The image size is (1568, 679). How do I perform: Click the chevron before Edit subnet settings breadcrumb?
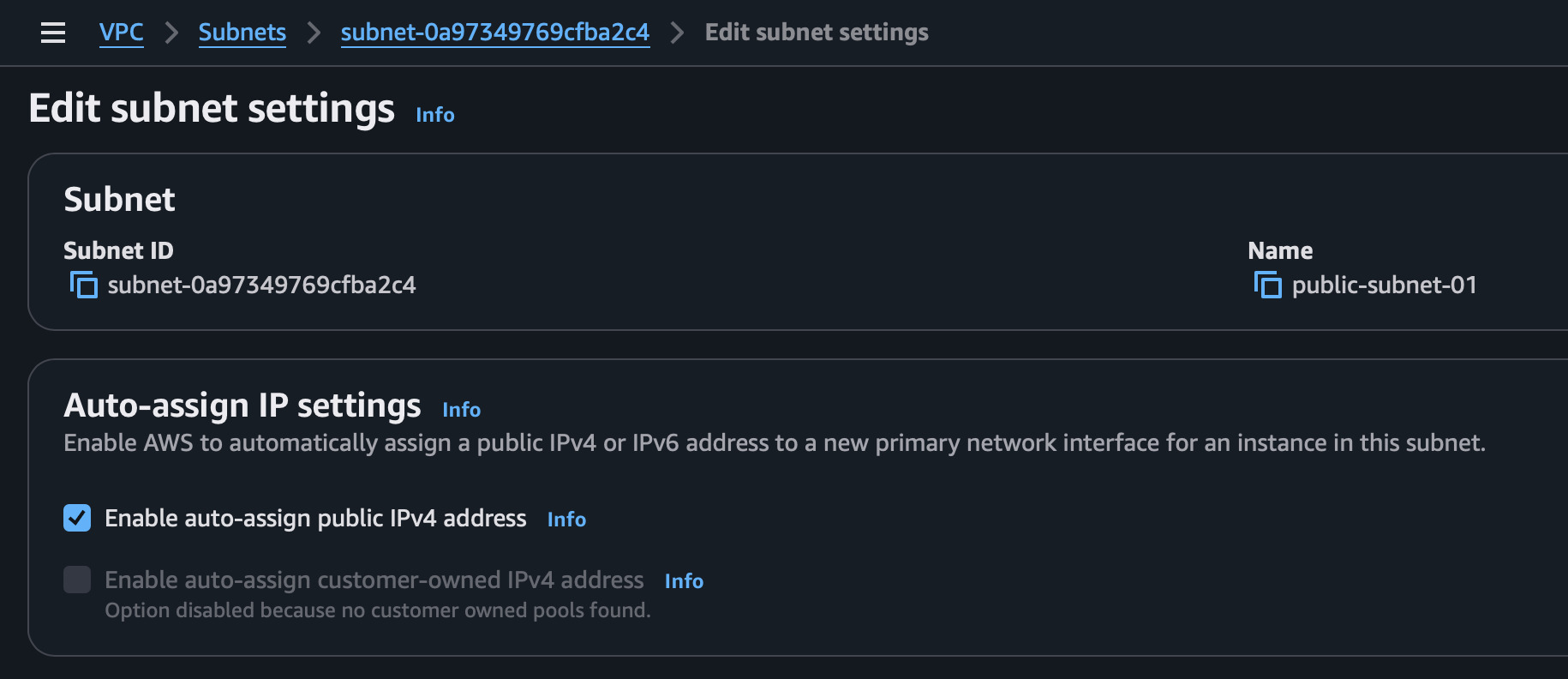pyautogui.click(x=678, y=33)
